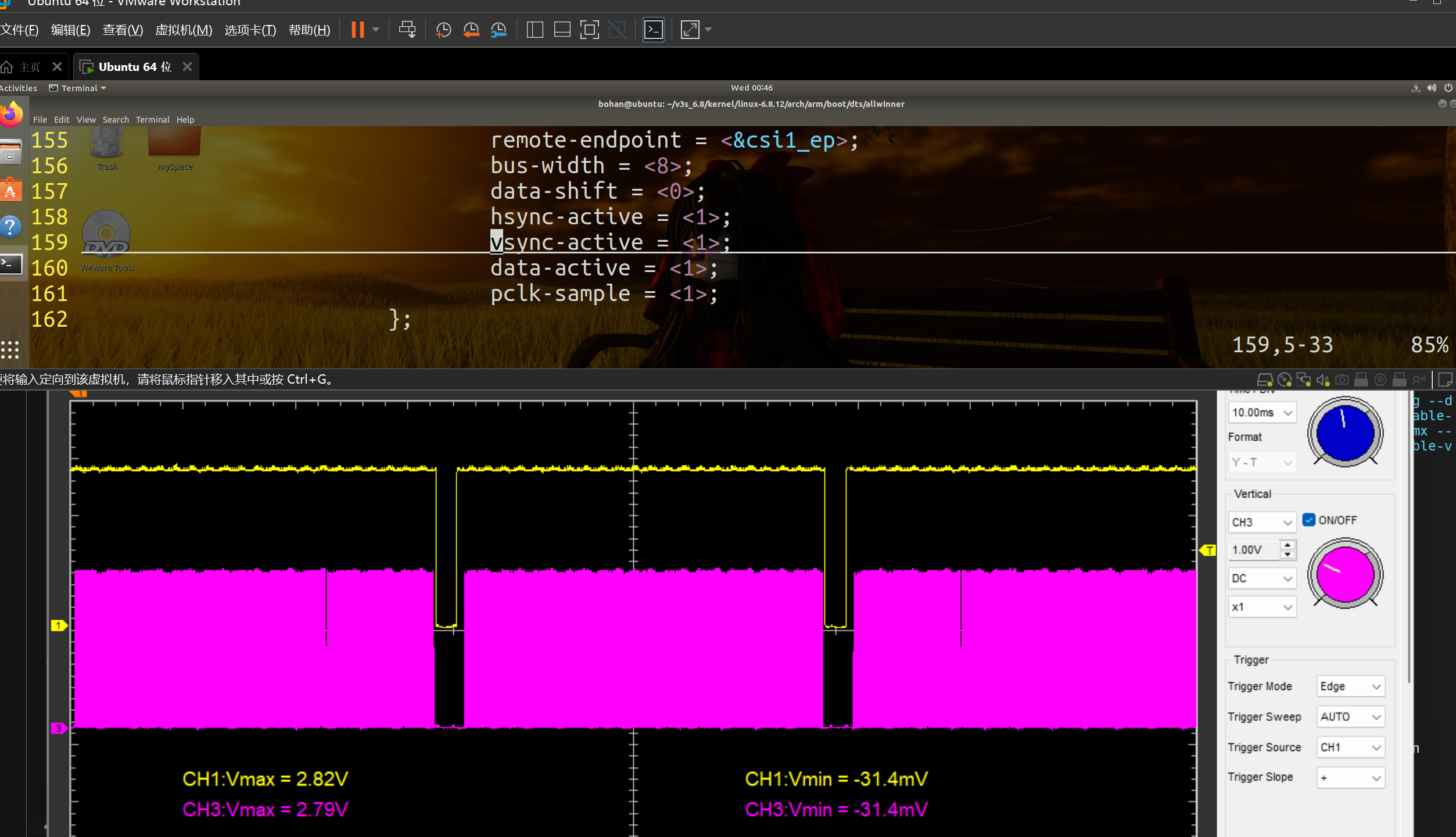Open Ubuntu power menu in top bar
The width and height of the screenshot is (1456, 837).
[1448, 88]
